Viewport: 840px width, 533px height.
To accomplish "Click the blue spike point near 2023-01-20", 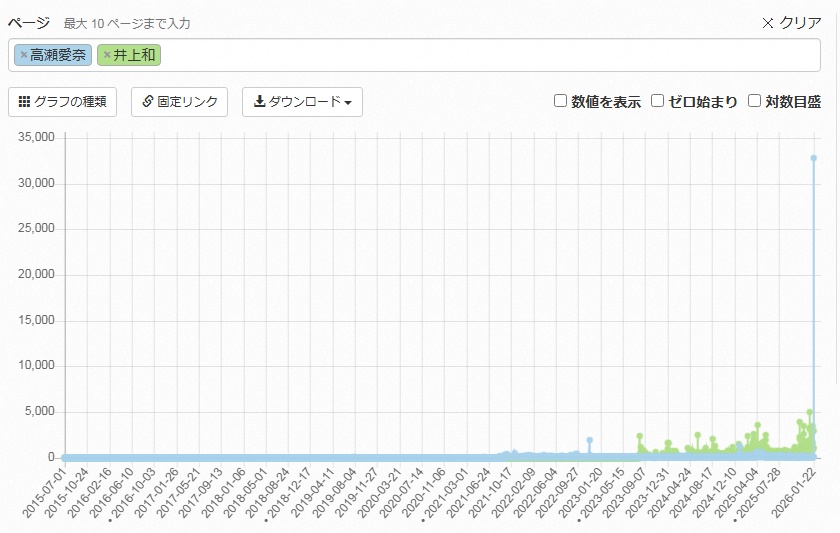I will pyautogui.click(x=590, y=440).
